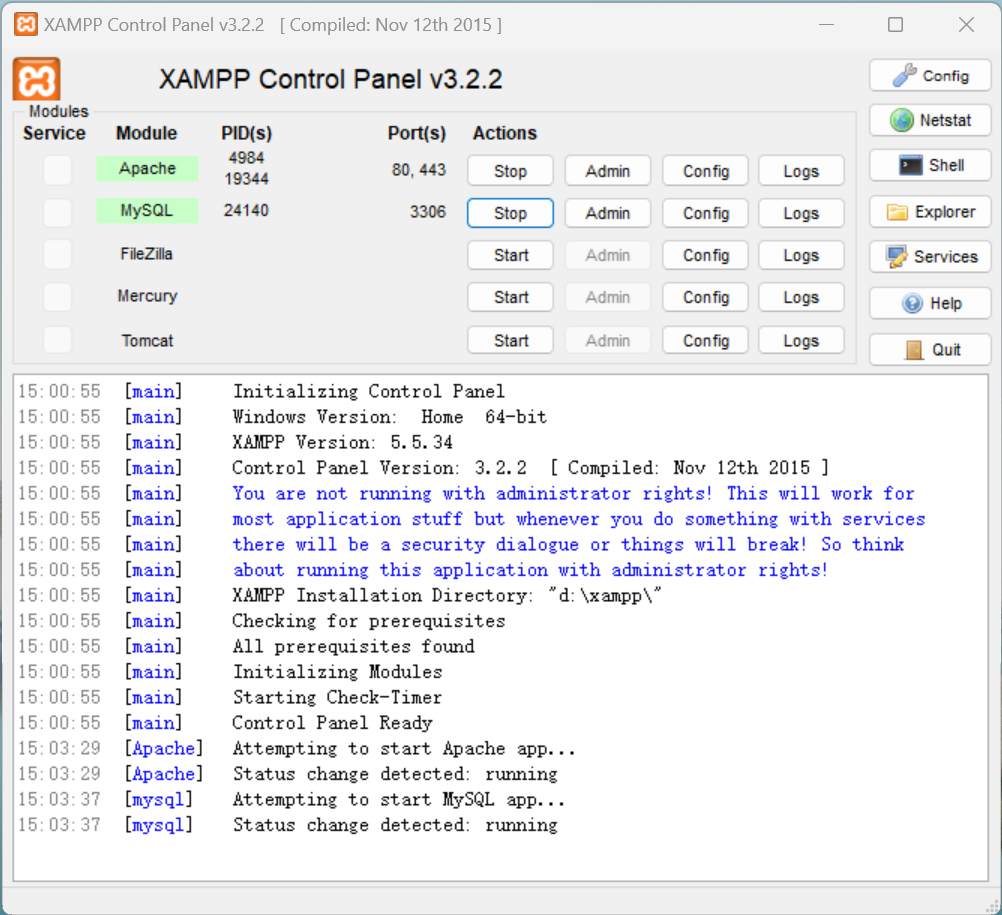Click Quit with the door icon
Viewport: 1002px width, 915px height.
point(930,350)
